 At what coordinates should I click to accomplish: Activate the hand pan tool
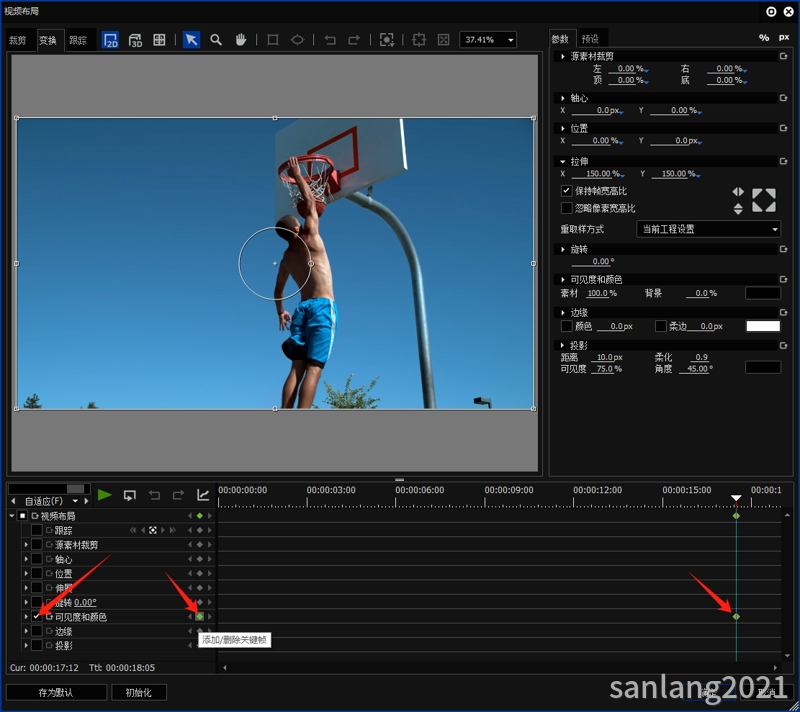pos(241,40)
